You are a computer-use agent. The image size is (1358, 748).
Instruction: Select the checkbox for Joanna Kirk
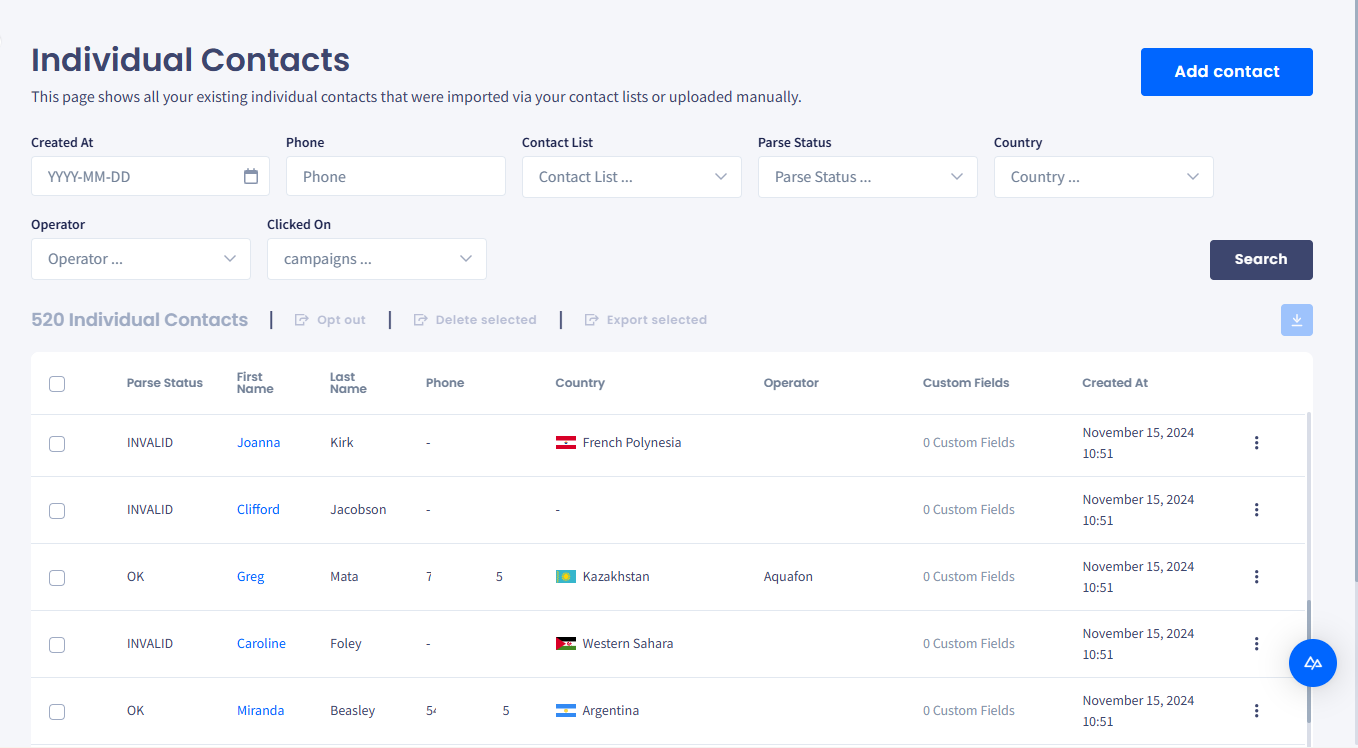57,444
